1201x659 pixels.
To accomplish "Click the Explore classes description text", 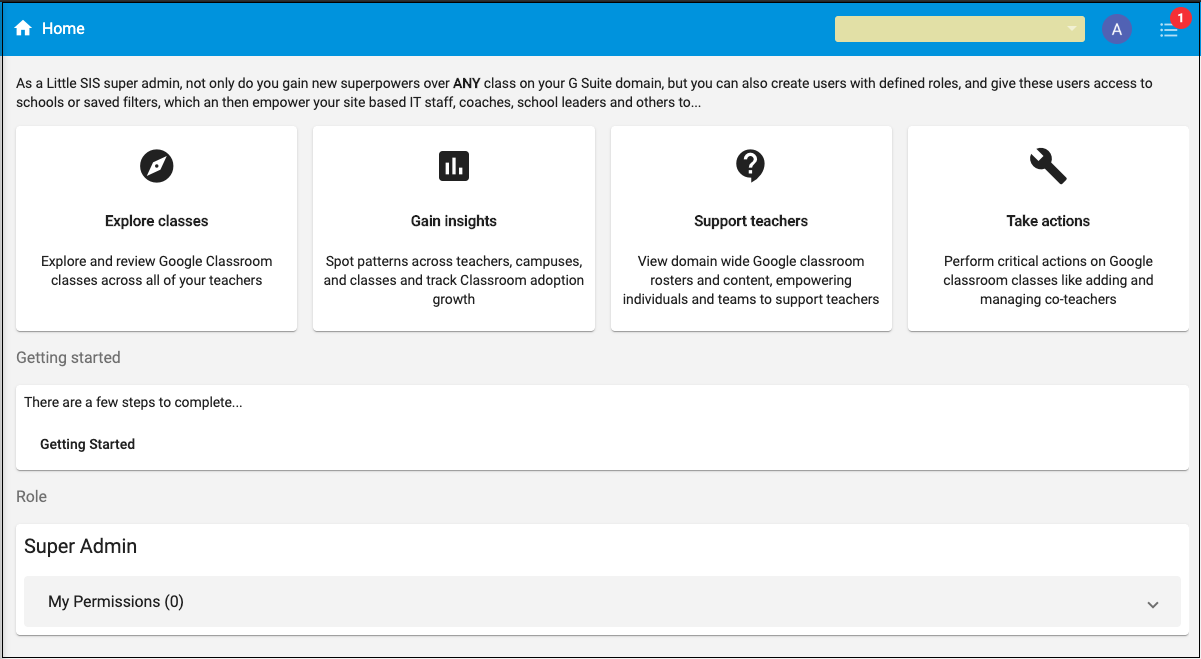I will click(x=157, y=271).
